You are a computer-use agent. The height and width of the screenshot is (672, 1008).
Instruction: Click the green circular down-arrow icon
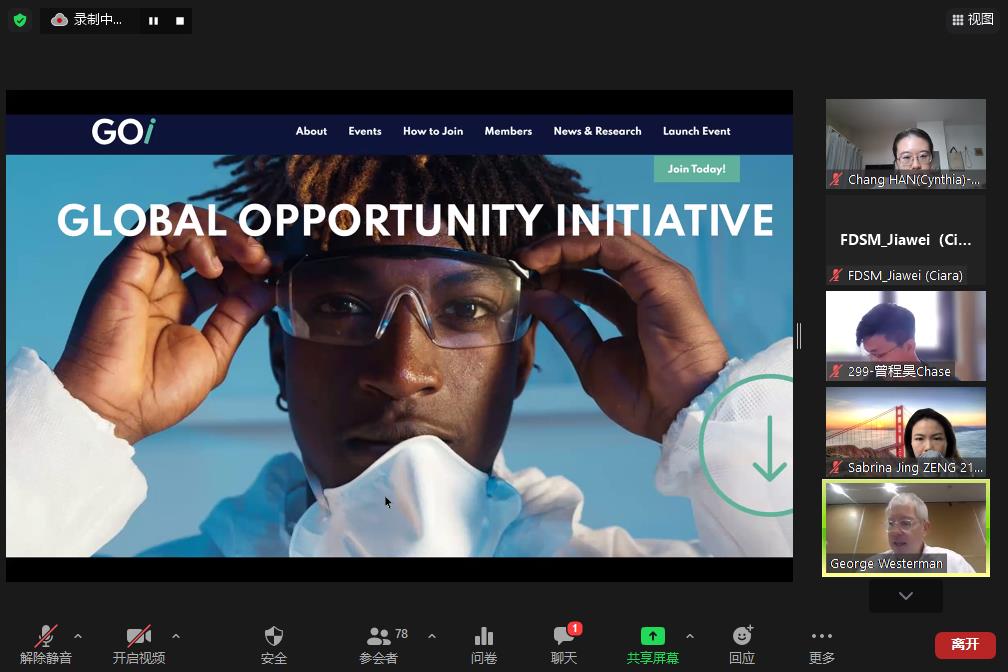point(746,445)
